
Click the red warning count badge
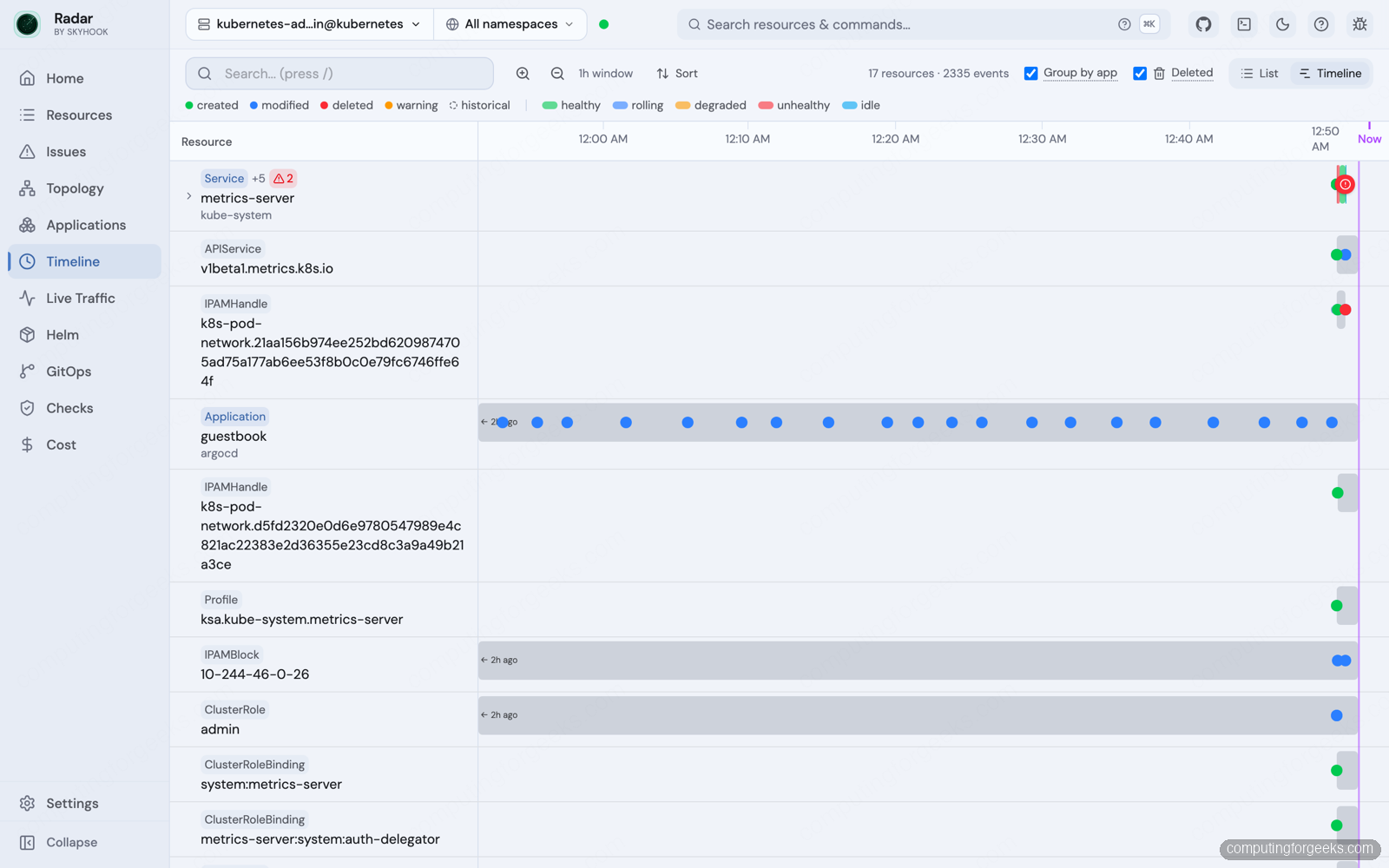[x=283, y=179]
